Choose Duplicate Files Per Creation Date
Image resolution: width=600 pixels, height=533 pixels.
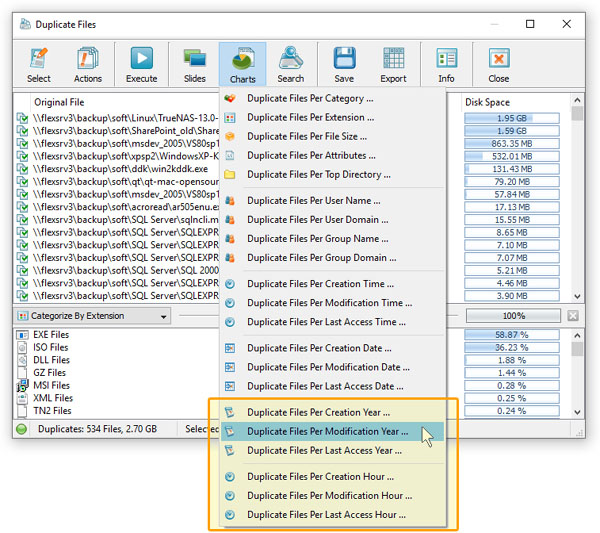(x=332, y=349)
